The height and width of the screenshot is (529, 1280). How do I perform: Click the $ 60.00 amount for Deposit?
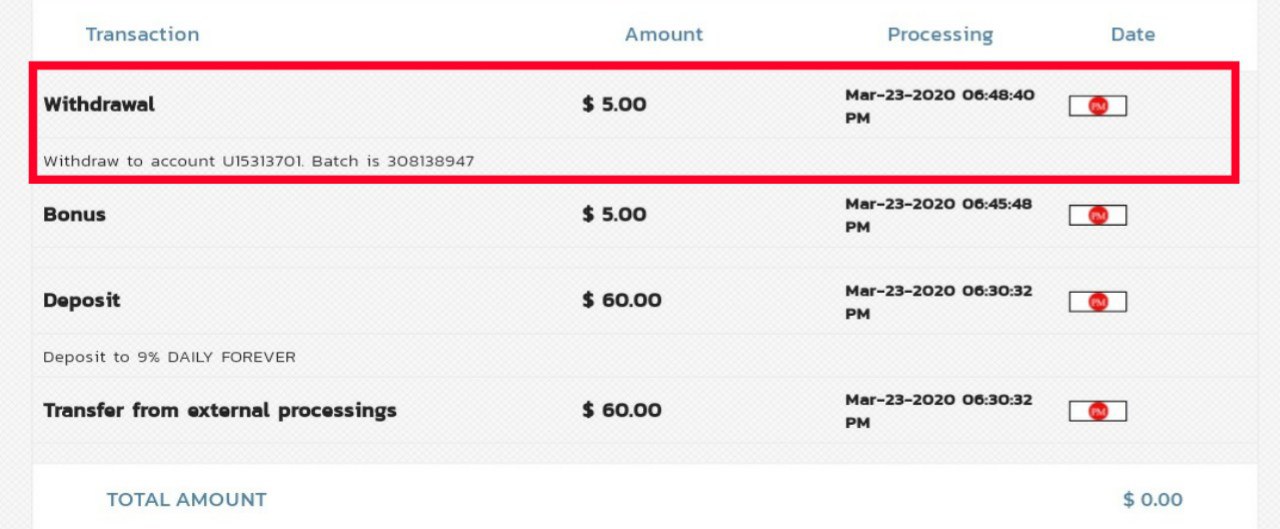click(621, 300)
